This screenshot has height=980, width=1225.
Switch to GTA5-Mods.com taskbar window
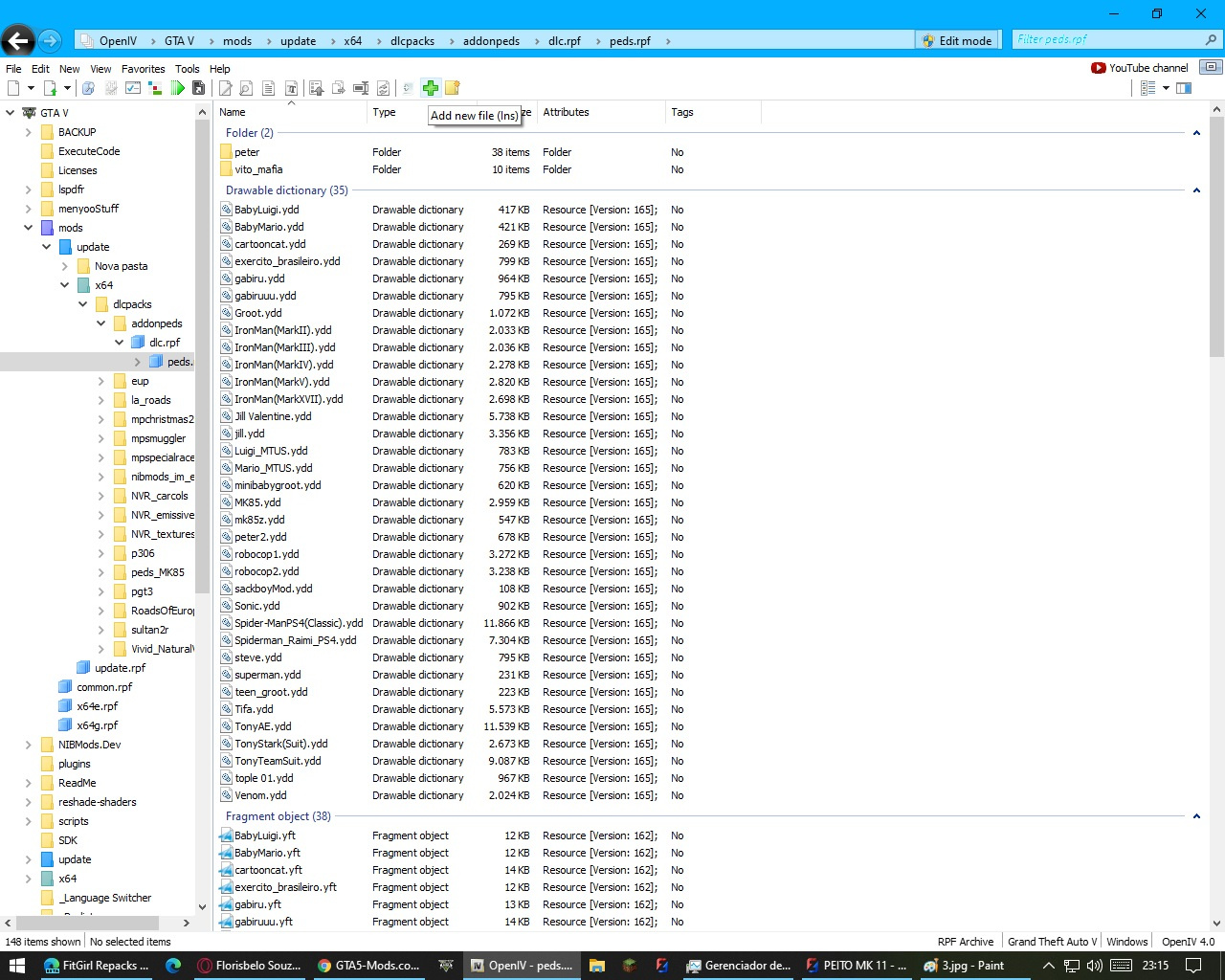click(x=369, y=966)
